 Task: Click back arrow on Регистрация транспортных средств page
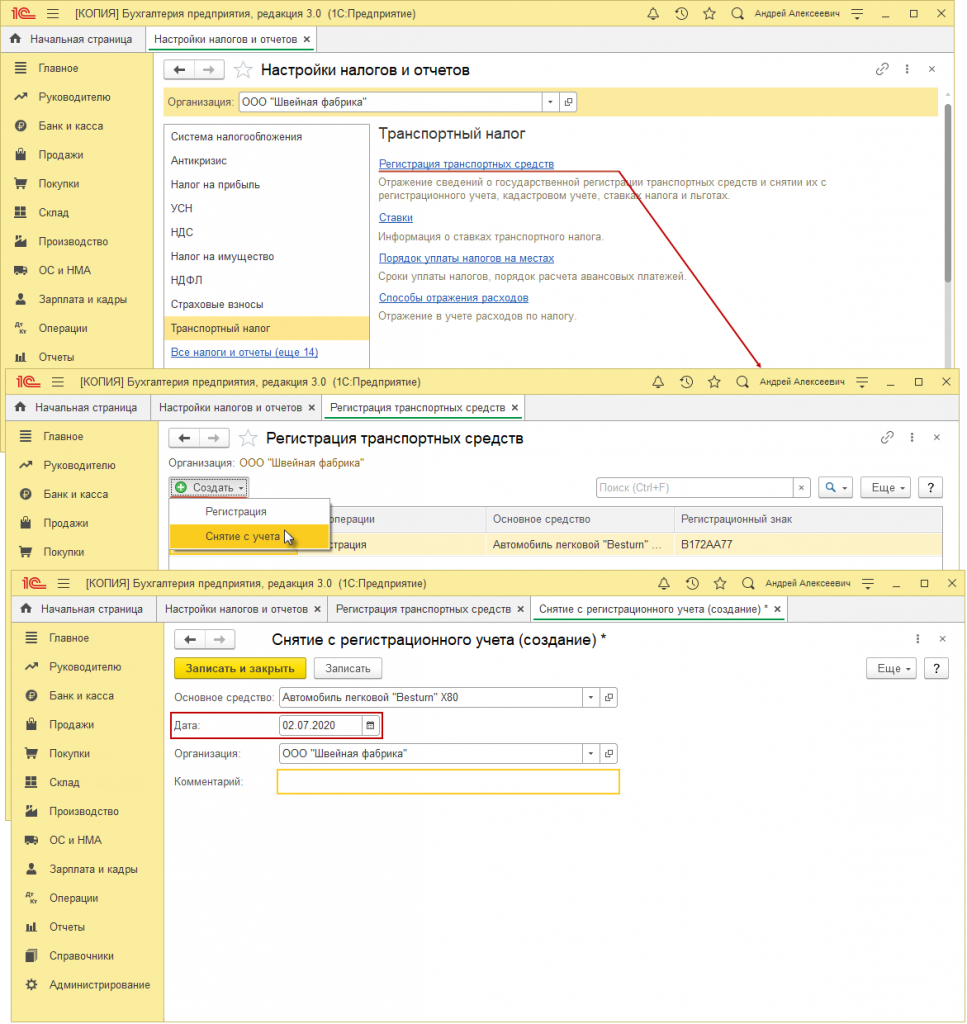coord(184,438)
